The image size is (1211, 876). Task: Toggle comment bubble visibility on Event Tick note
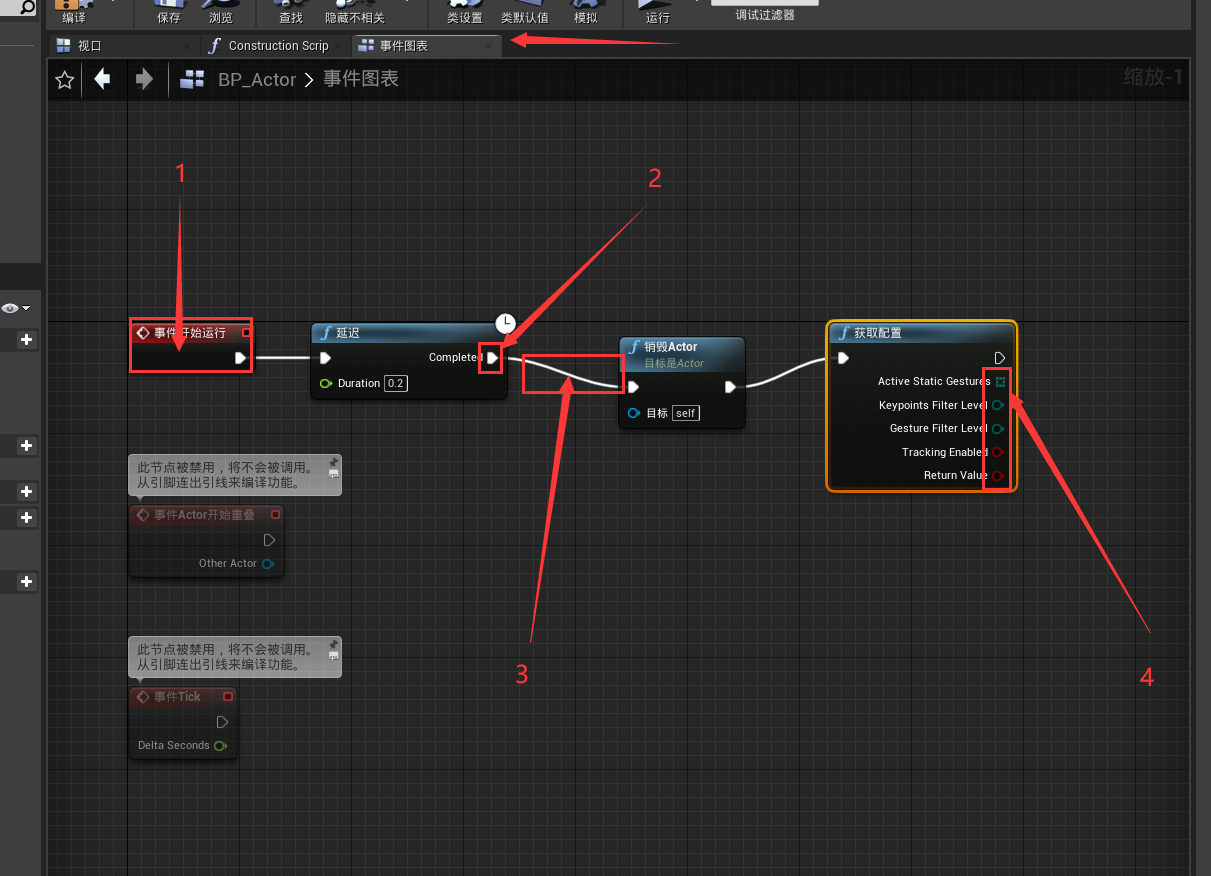tap(334, 655)
